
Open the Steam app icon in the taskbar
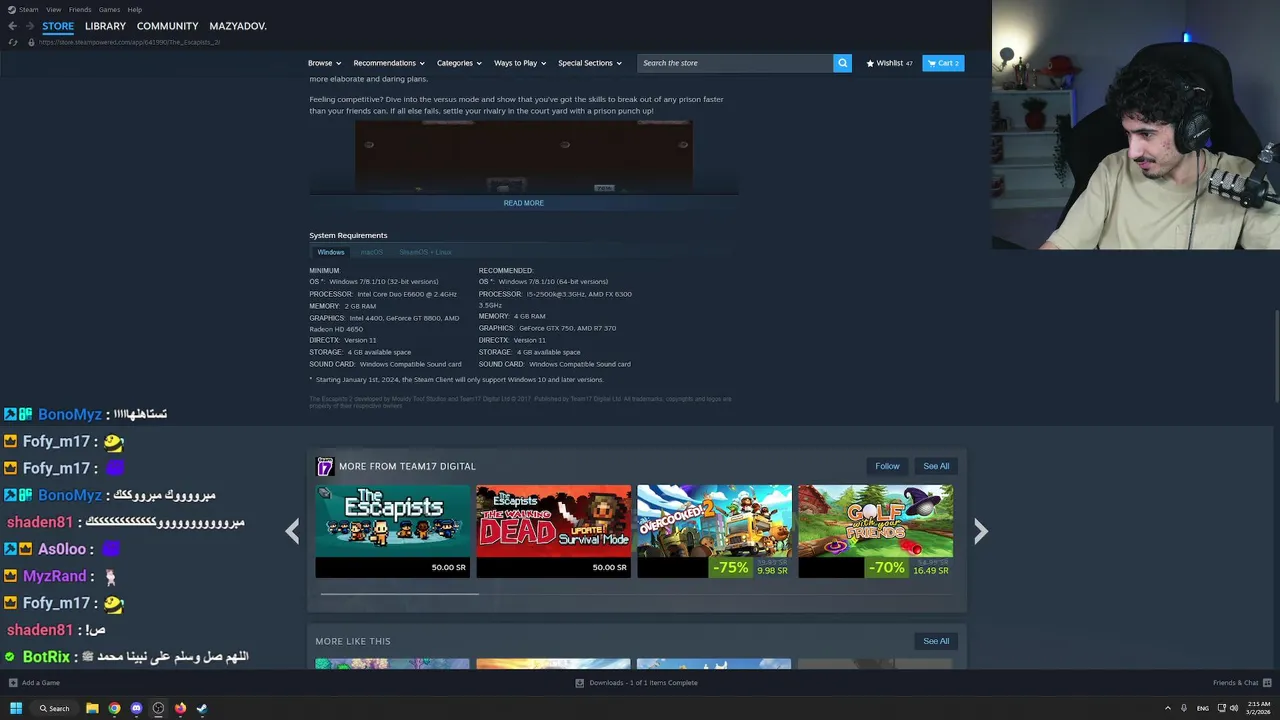coord(202,708)
